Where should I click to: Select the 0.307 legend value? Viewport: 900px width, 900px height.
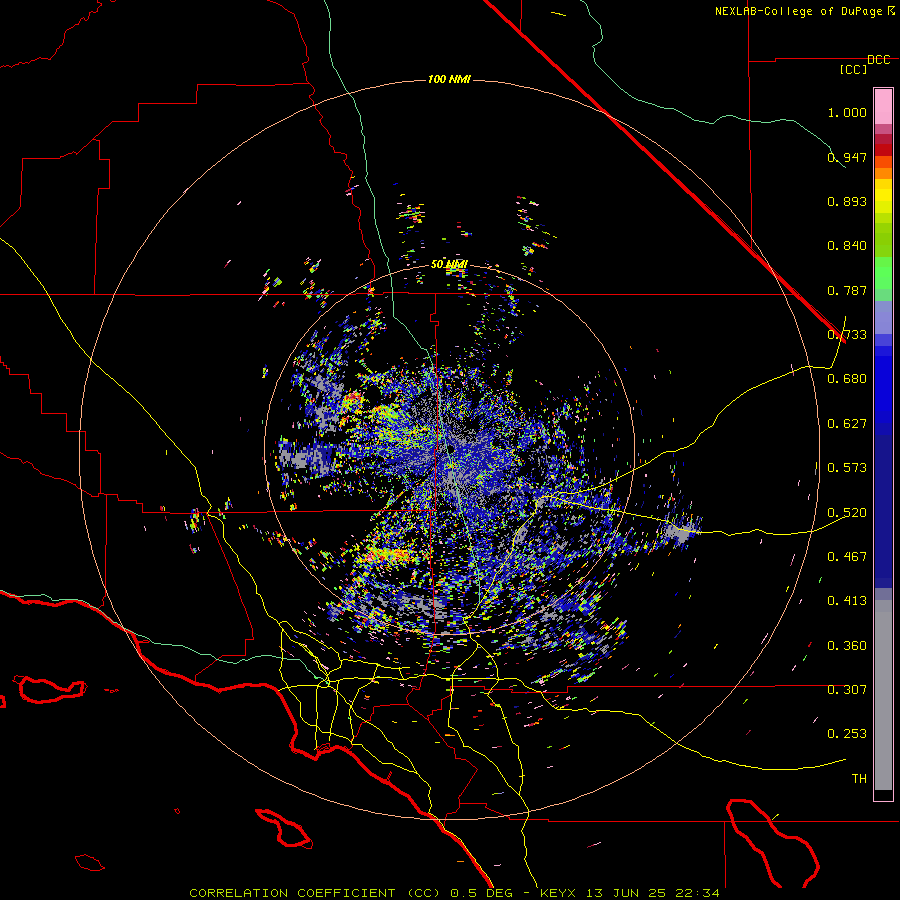coord(847,690)
